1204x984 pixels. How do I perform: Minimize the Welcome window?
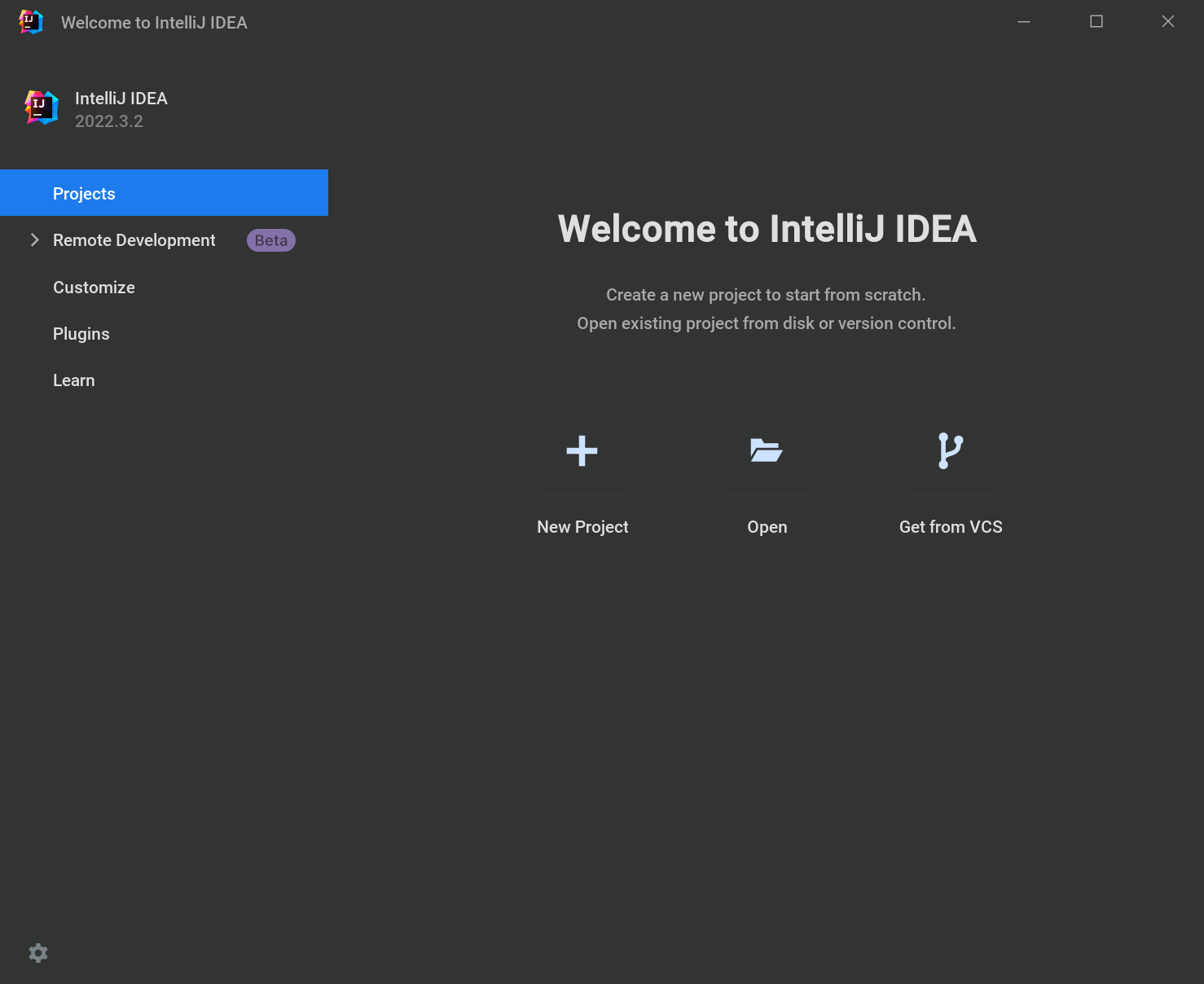(x=1024, y=22)
